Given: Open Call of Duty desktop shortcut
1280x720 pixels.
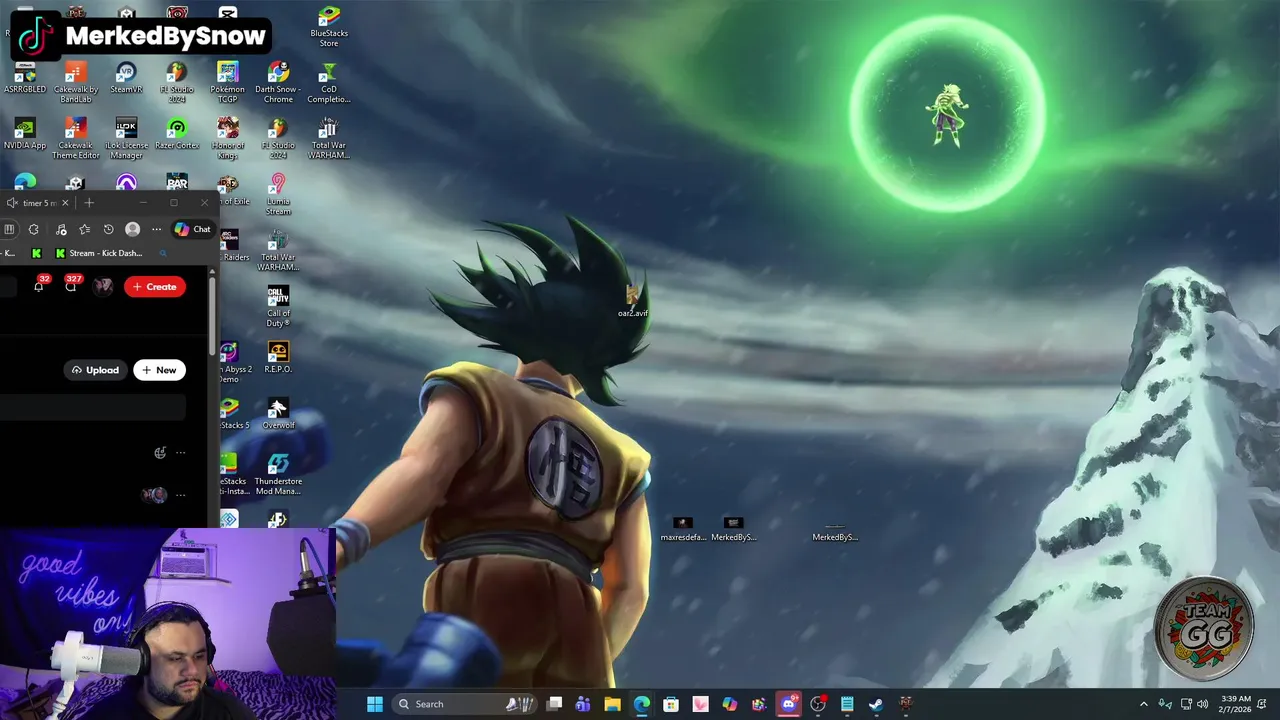Looking at the screenshot, I should point(278,307).
